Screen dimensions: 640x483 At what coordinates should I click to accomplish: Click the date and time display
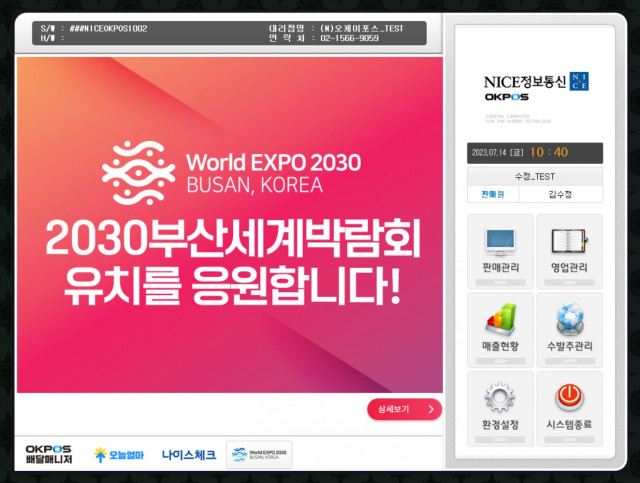[x=535, y=153]
